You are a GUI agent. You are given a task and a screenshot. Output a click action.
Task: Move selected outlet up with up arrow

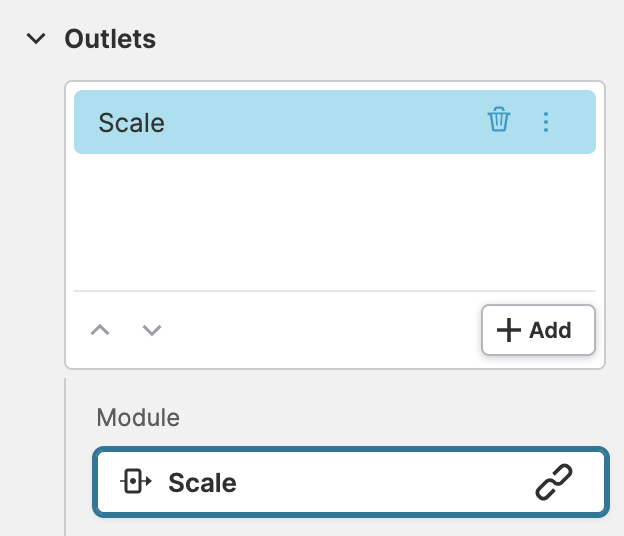point(100,330)
